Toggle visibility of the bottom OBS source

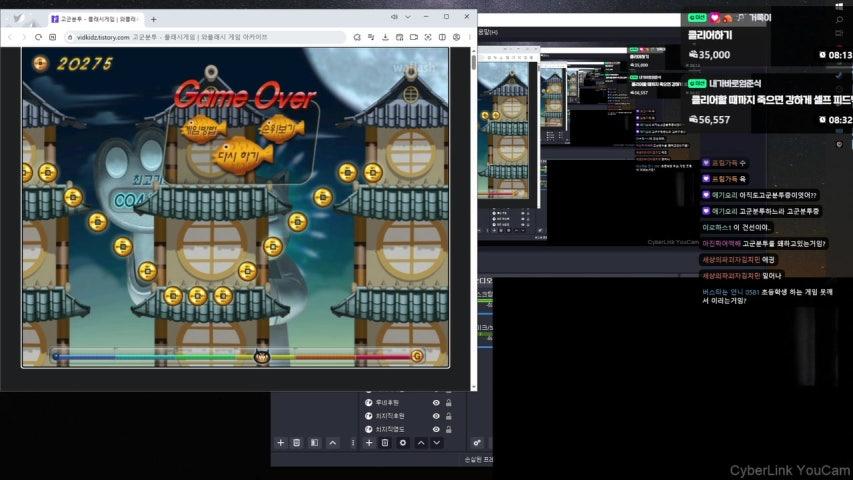(x=436, y=429)
